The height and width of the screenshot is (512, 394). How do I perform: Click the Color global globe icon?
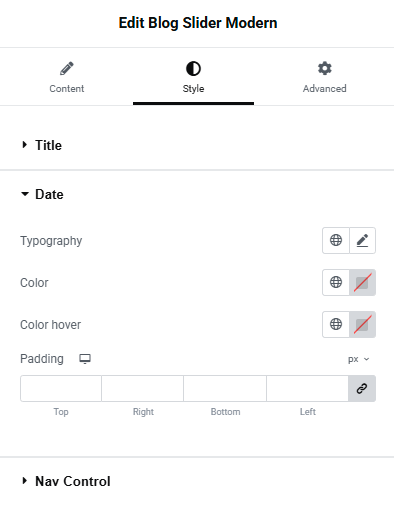336,282
